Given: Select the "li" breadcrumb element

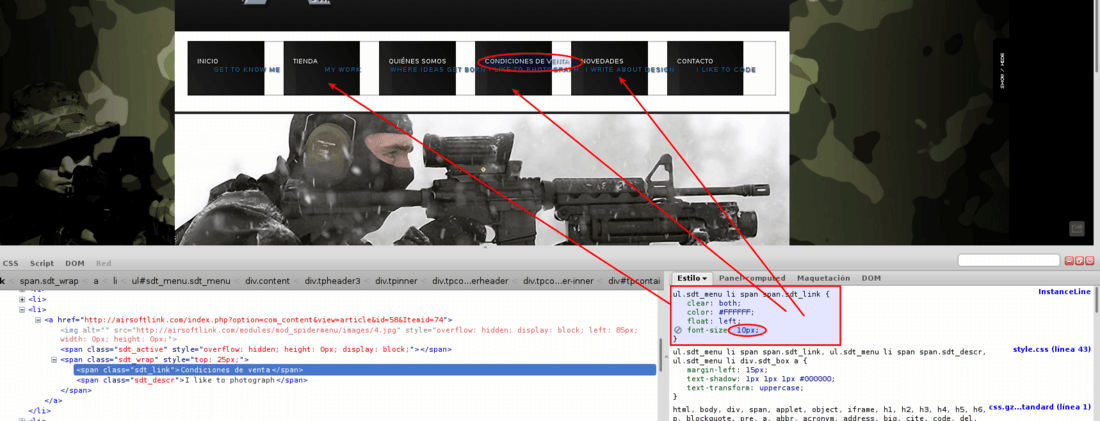Looking at the screenshot, I should (x=116, y=281).
